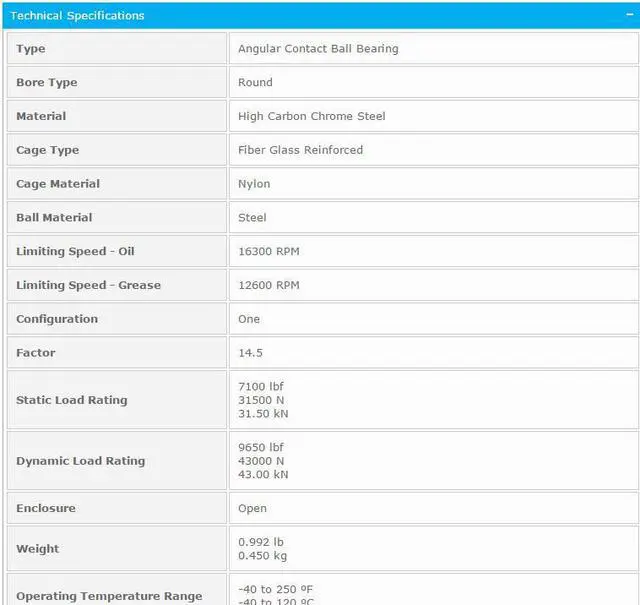Select the 7100 lbf static load value
Screen dimensions: 640x605
coord(261,386)
